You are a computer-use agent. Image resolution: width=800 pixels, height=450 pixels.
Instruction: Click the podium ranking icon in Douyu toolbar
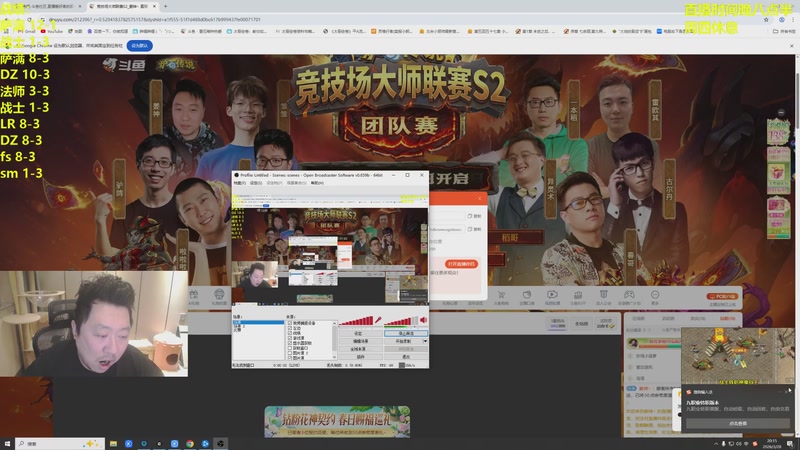click(x=578, y=294)
